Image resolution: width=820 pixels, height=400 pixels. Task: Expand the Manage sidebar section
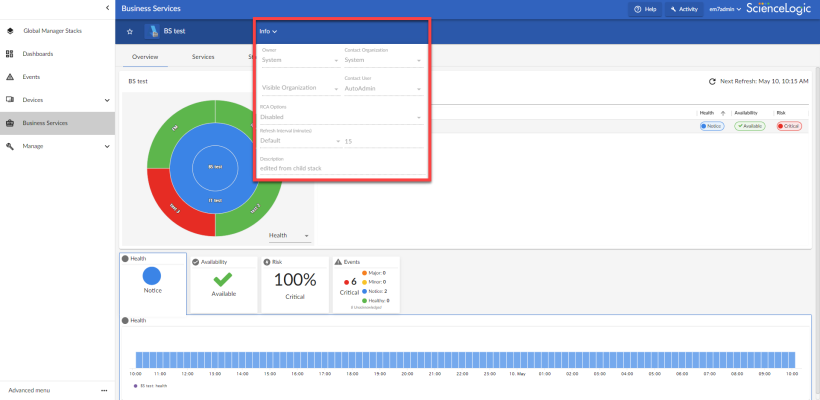click(107, 146)
